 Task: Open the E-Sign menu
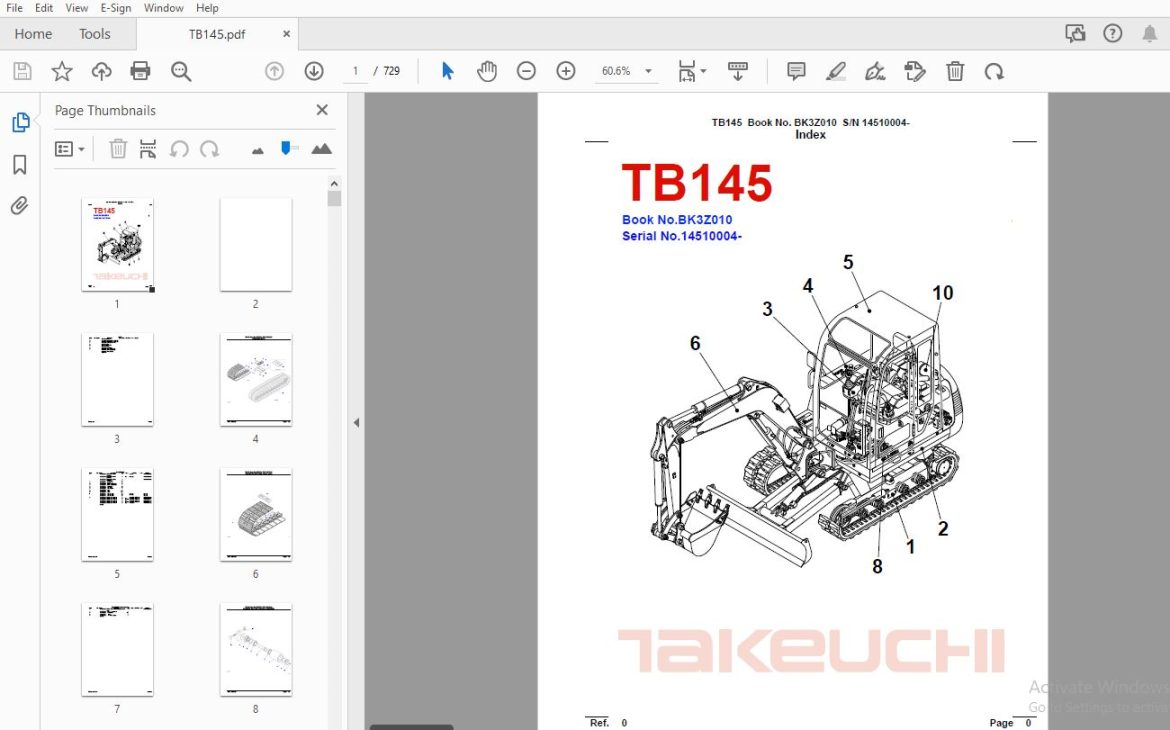116,8
